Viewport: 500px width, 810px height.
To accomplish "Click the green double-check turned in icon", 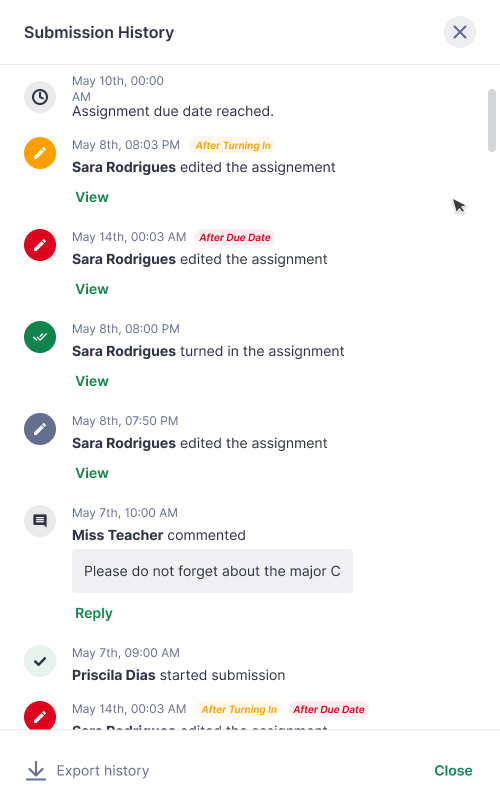I will (x=40, y=337).
